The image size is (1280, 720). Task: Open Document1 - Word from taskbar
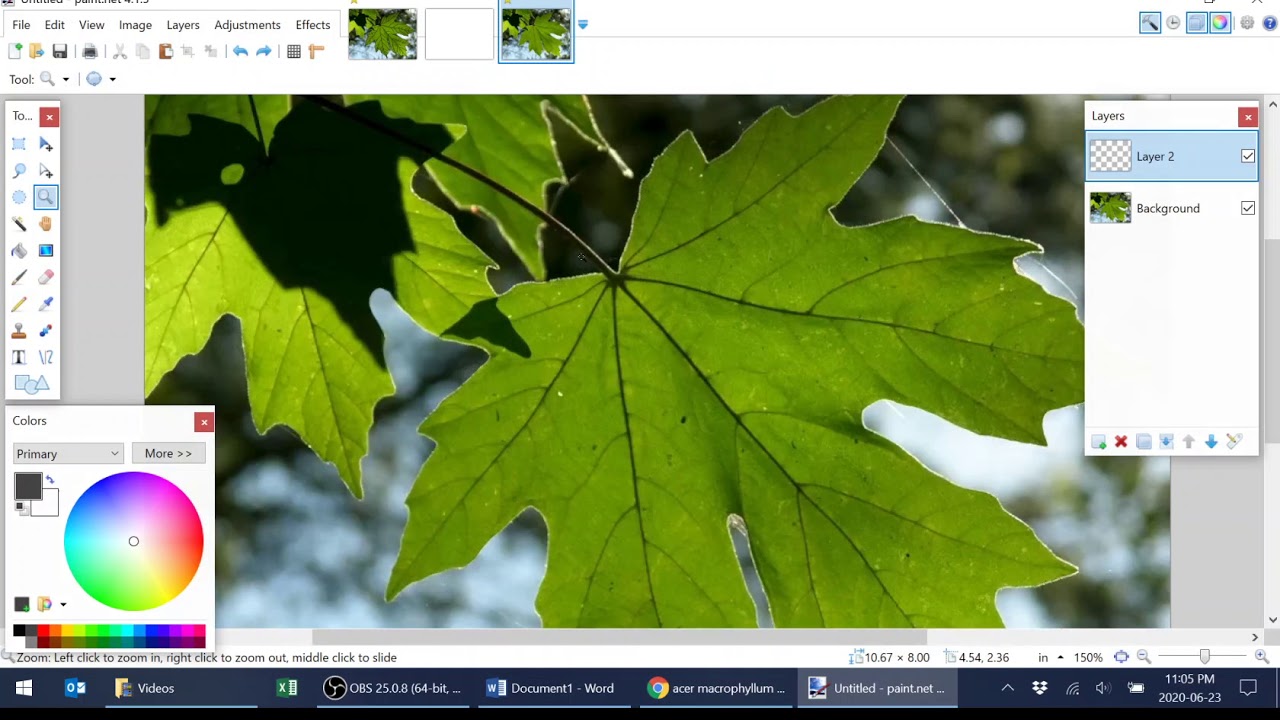pos(551,688)
